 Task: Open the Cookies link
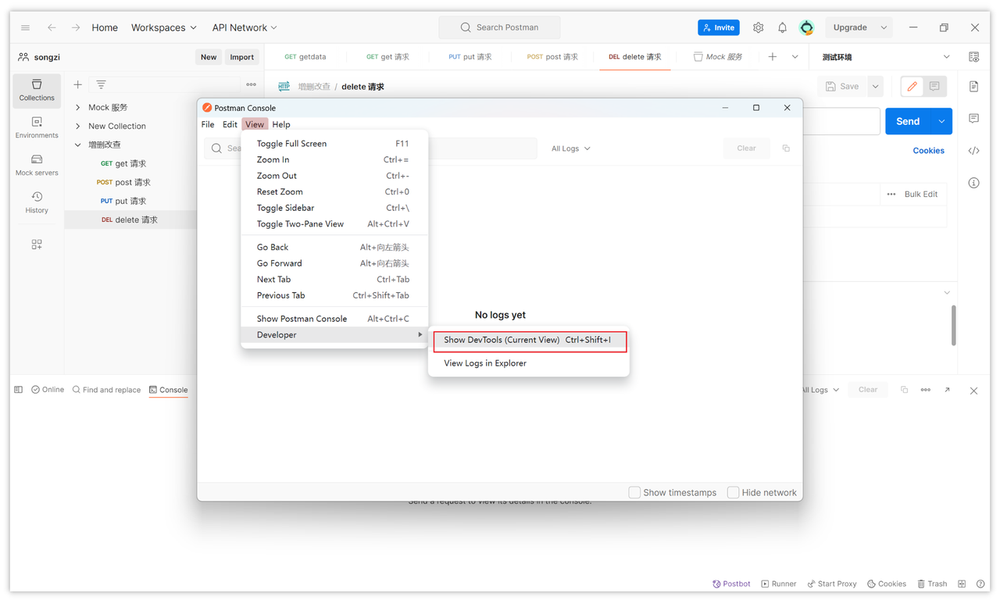pos(928,151)
